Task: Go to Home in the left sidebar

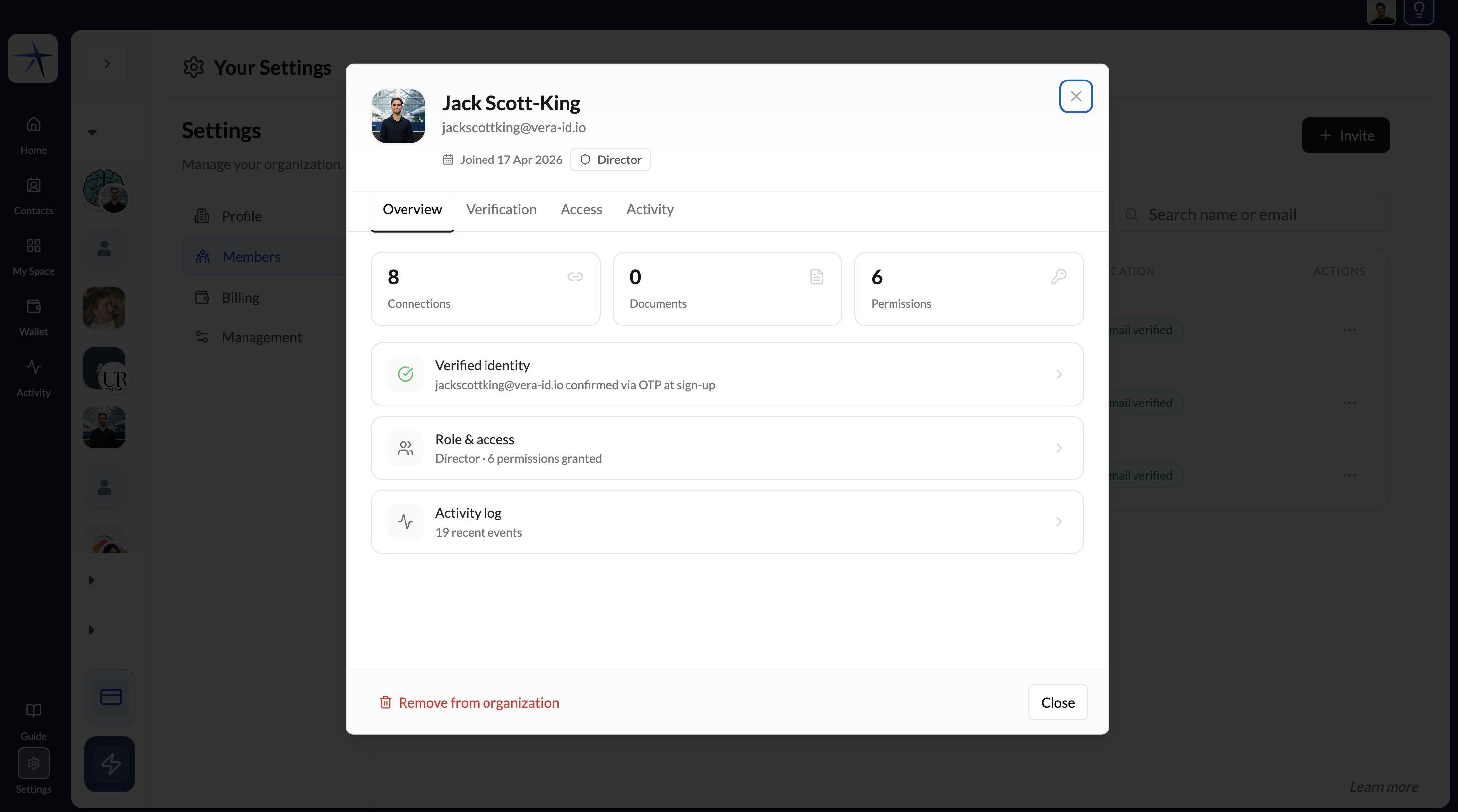Action: [x=33, y=135]
